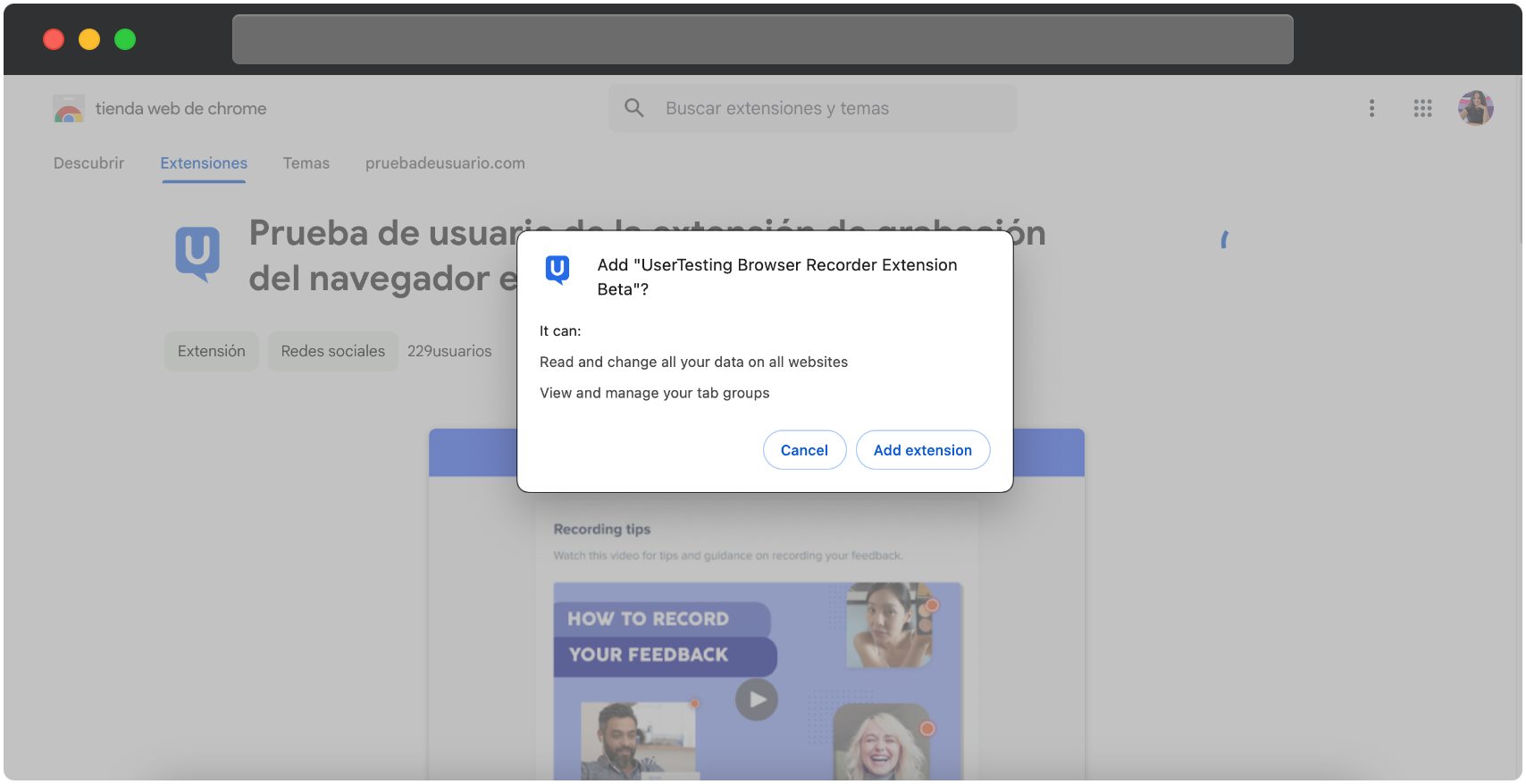Open the user profile avatar
The height and width of the screenshot is (784, 1526).
coord(1476,108)
